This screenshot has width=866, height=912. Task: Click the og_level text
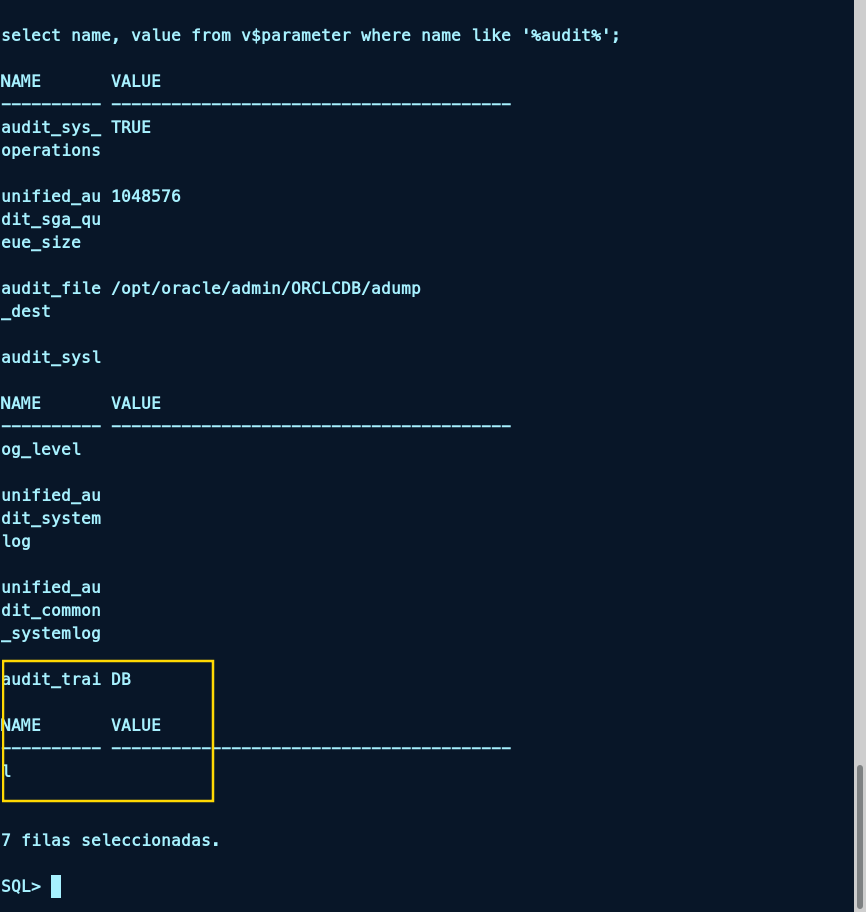(x=41, y=449)
